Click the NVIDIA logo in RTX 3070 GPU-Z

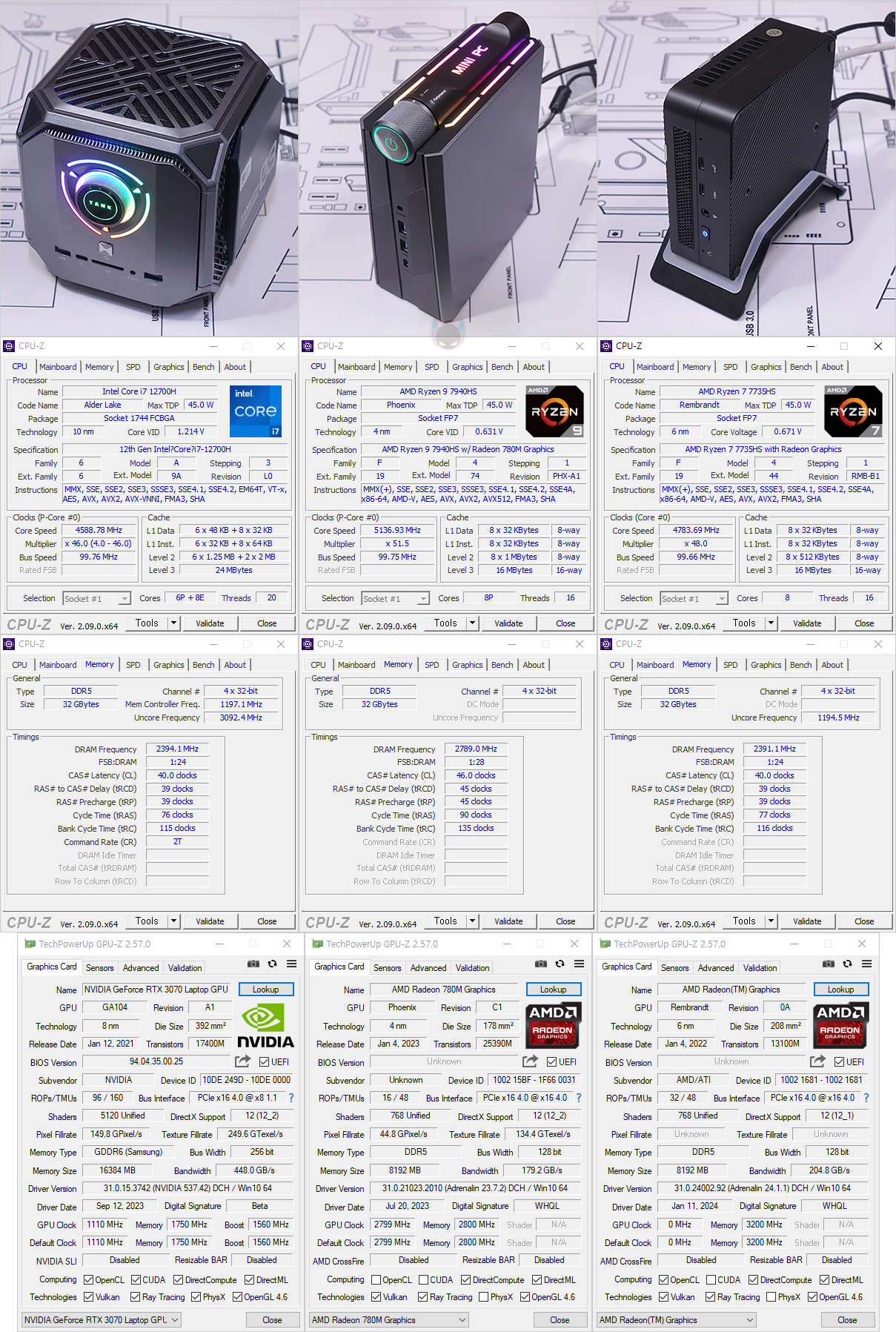(x=265, y=1025)
